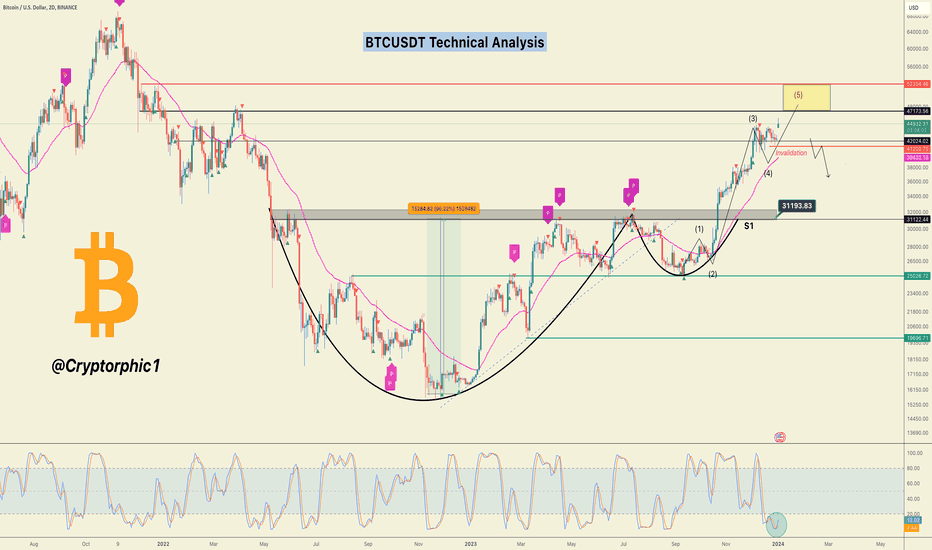932x550 pixels.
Task: Click Oct on the time axis
Action: point(86,543)
